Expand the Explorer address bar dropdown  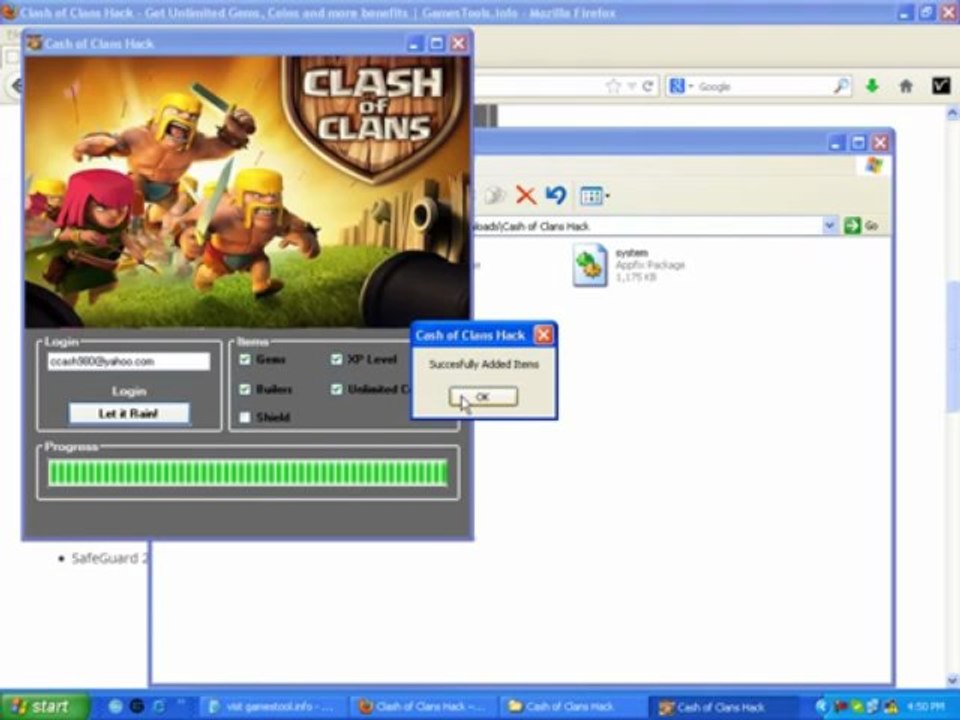(x=829, y=225)
